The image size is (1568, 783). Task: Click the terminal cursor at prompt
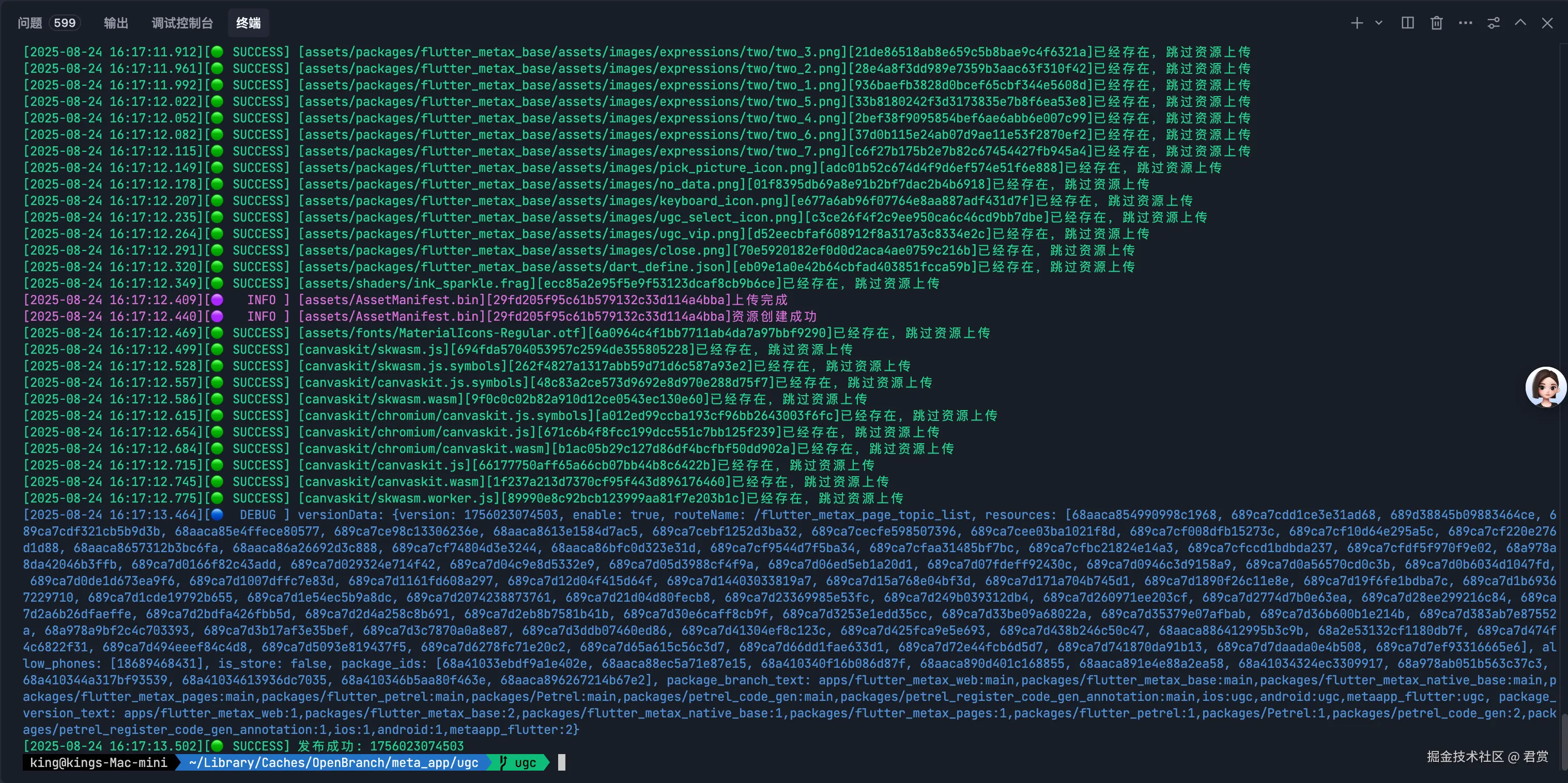(561, 763)
